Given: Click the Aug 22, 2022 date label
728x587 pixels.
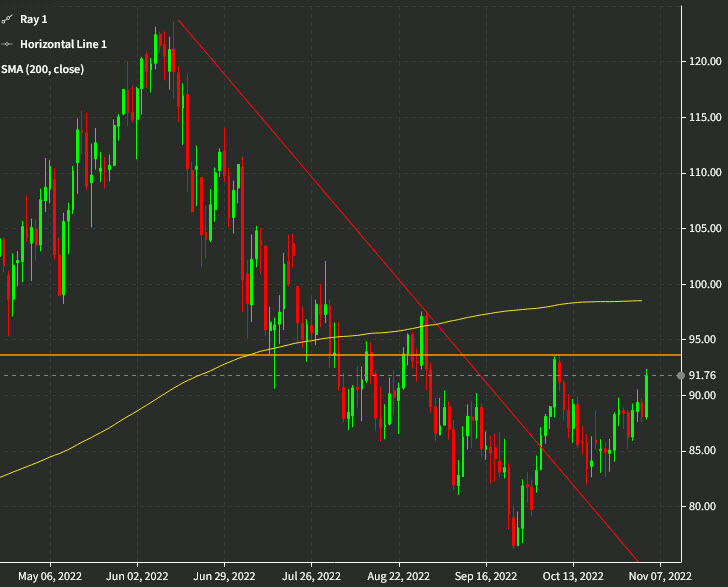Looking at the screenshot, I should (398, 576).
